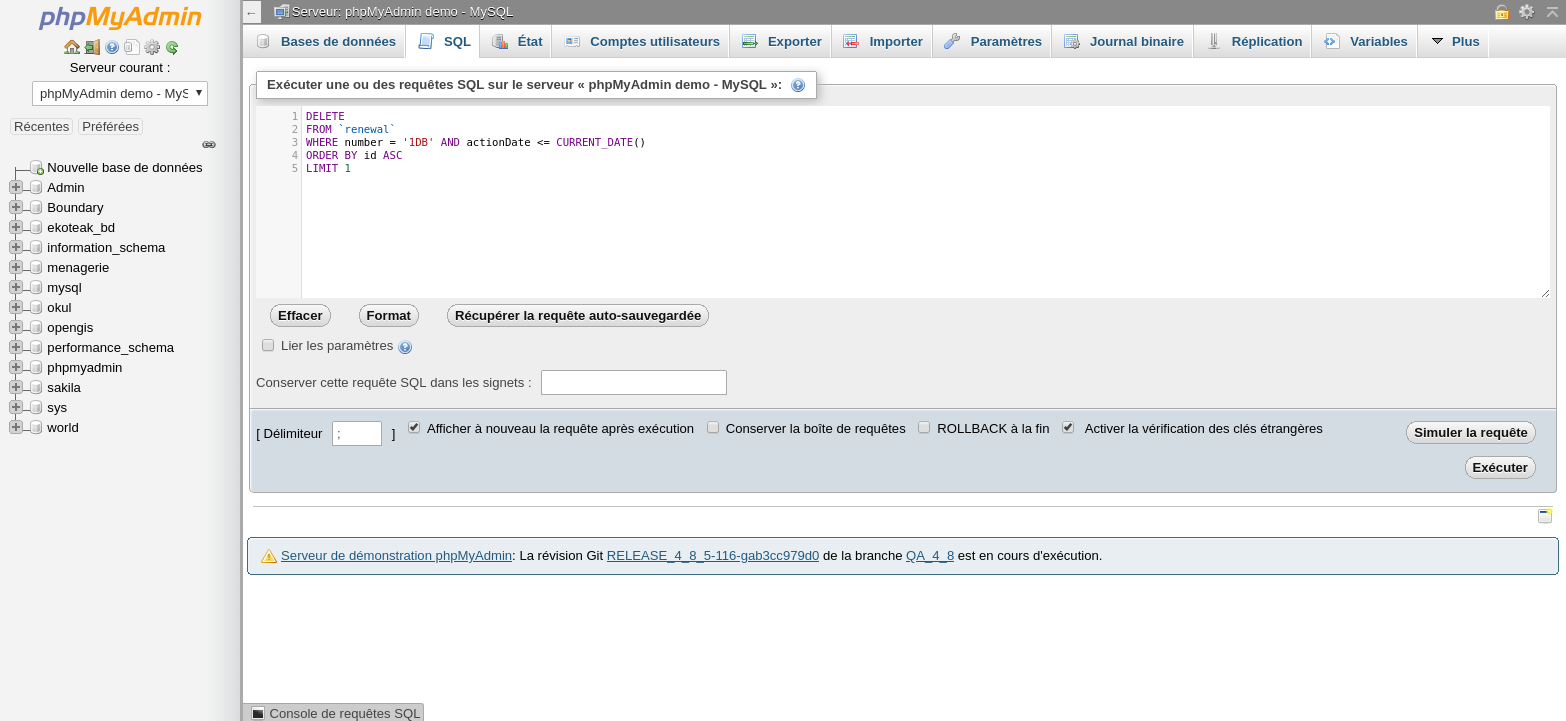
Task: Reload the navigation panel with the green refresh icon
Action: click(x=172, y=47)
